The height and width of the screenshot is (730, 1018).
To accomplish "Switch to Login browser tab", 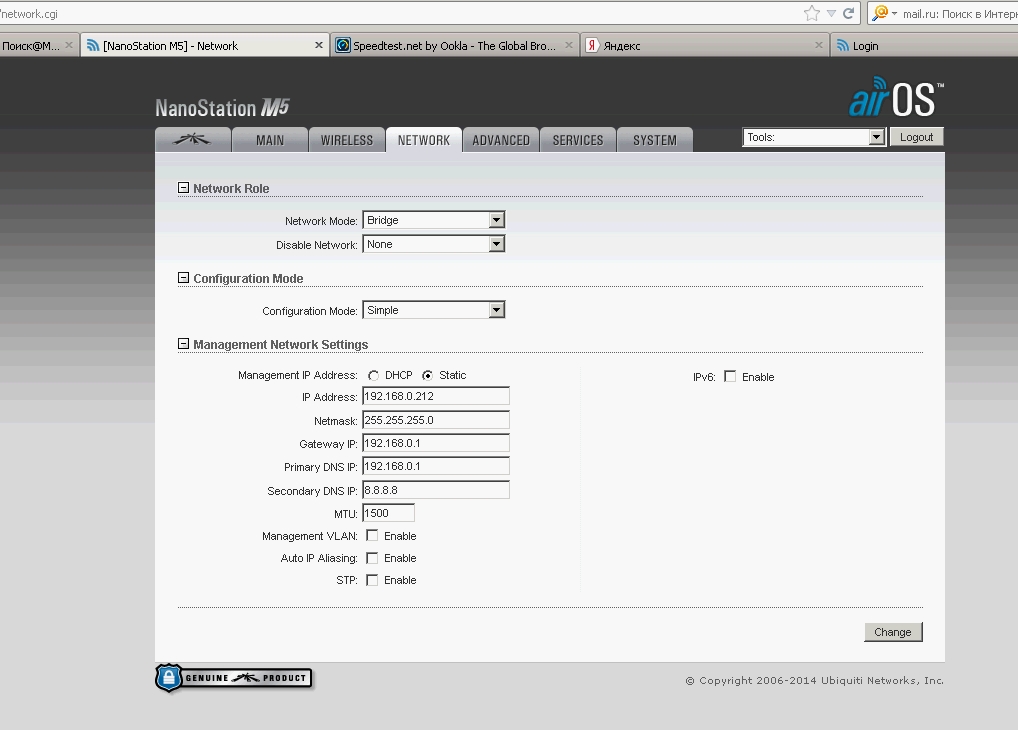I will coord(925,45).
